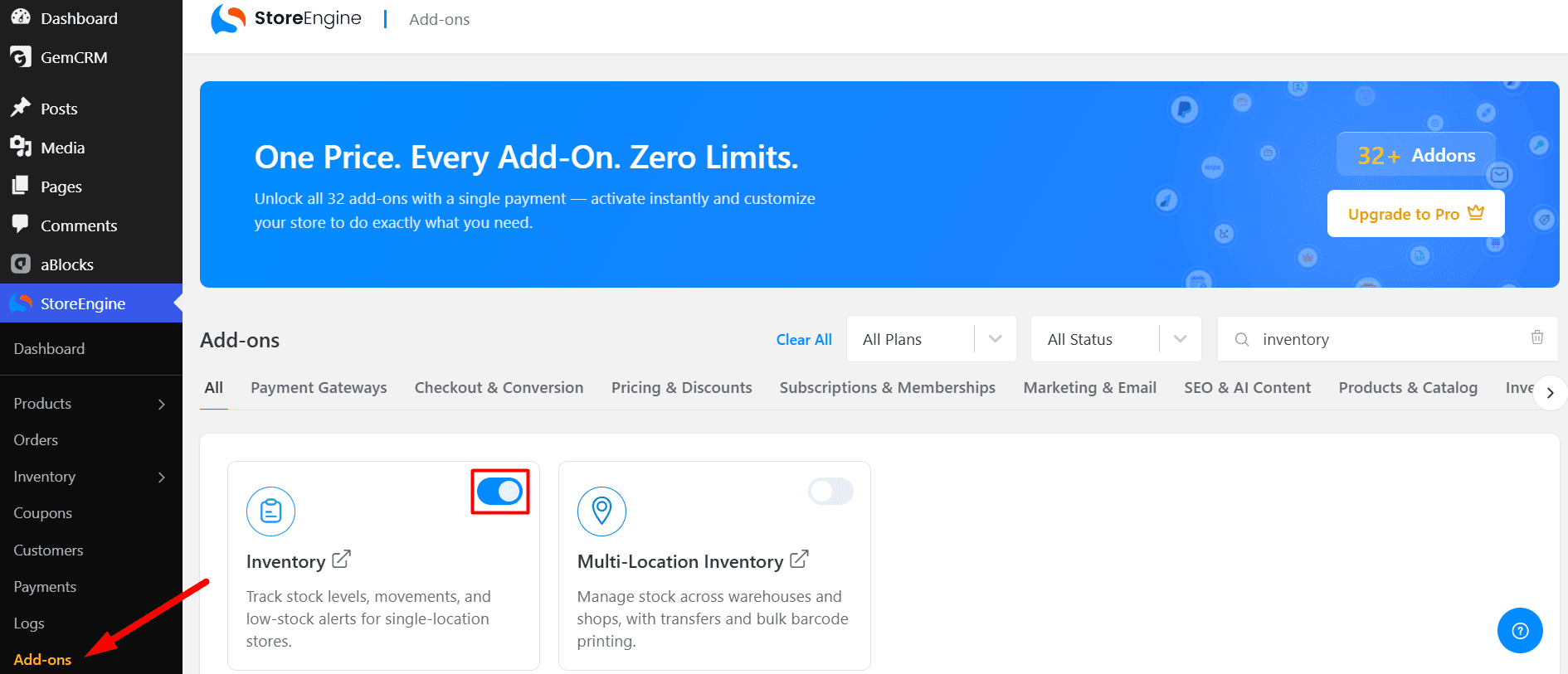This screenshot has width=1568, height=674.
Task: Click the Posts menu label
Action: 59,109
